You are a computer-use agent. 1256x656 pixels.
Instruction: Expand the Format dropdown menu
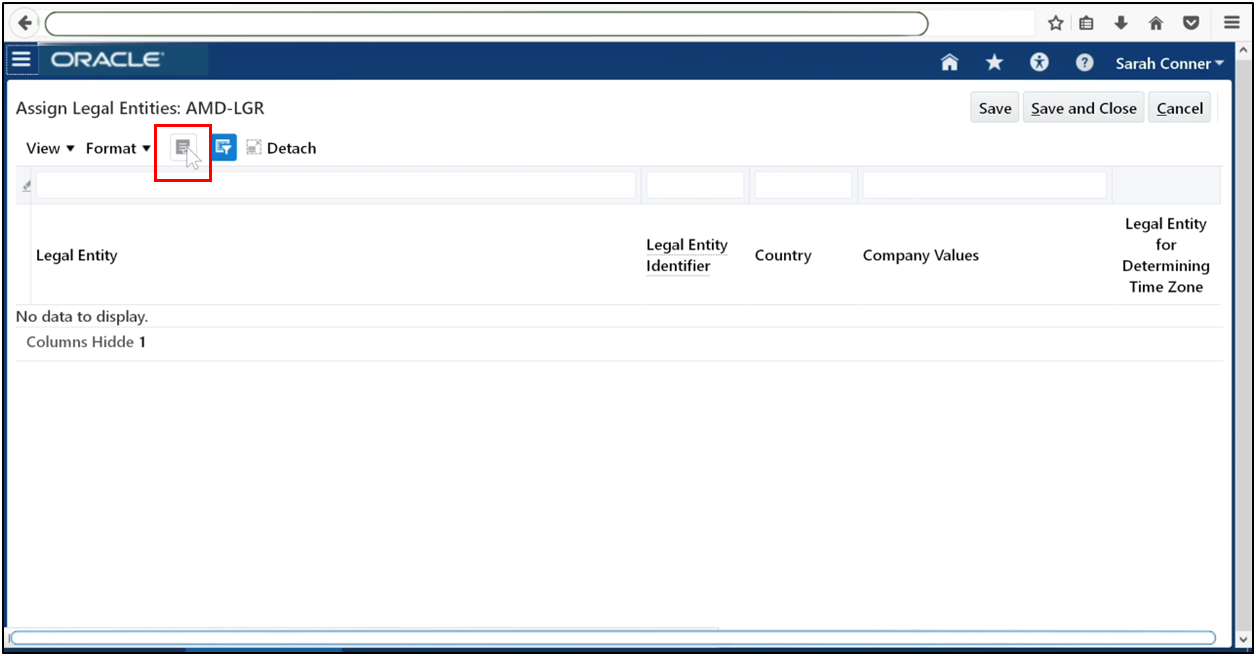(x=117, y=147)
